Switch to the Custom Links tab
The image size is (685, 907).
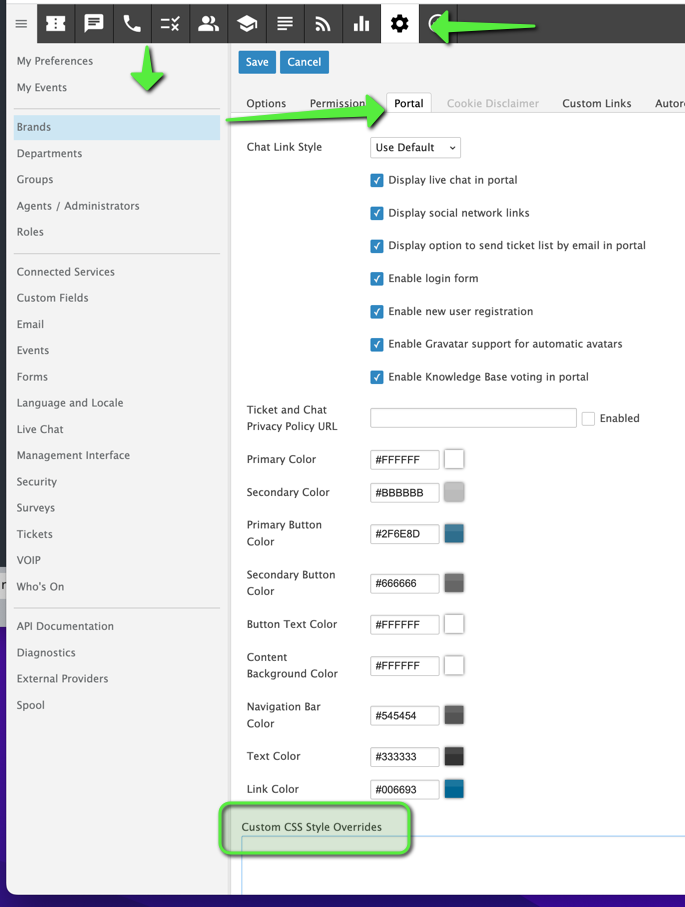(x=596, y=104)
